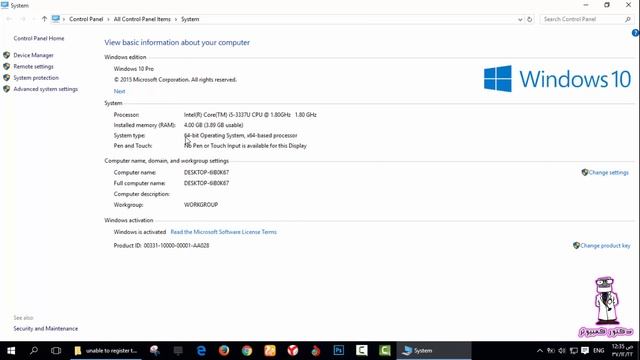The width and height of the screenshot is (640, 360).
Task: Click the shield icon beside System protection
Action: pos(7,78)
